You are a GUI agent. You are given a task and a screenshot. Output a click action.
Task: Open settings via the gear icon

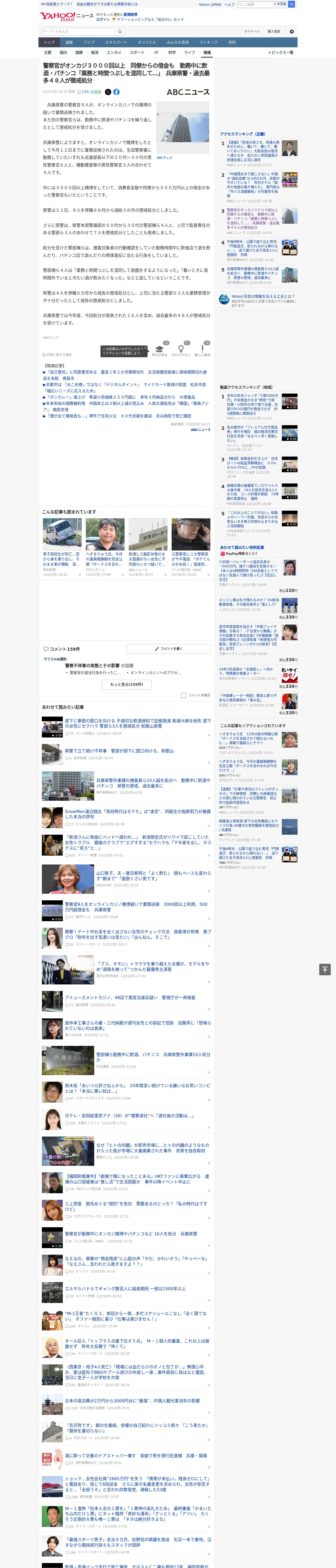click(292, 32)
